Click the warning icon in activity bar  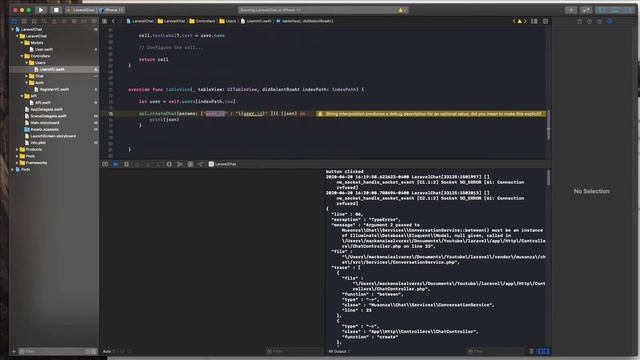click(401, 10)
